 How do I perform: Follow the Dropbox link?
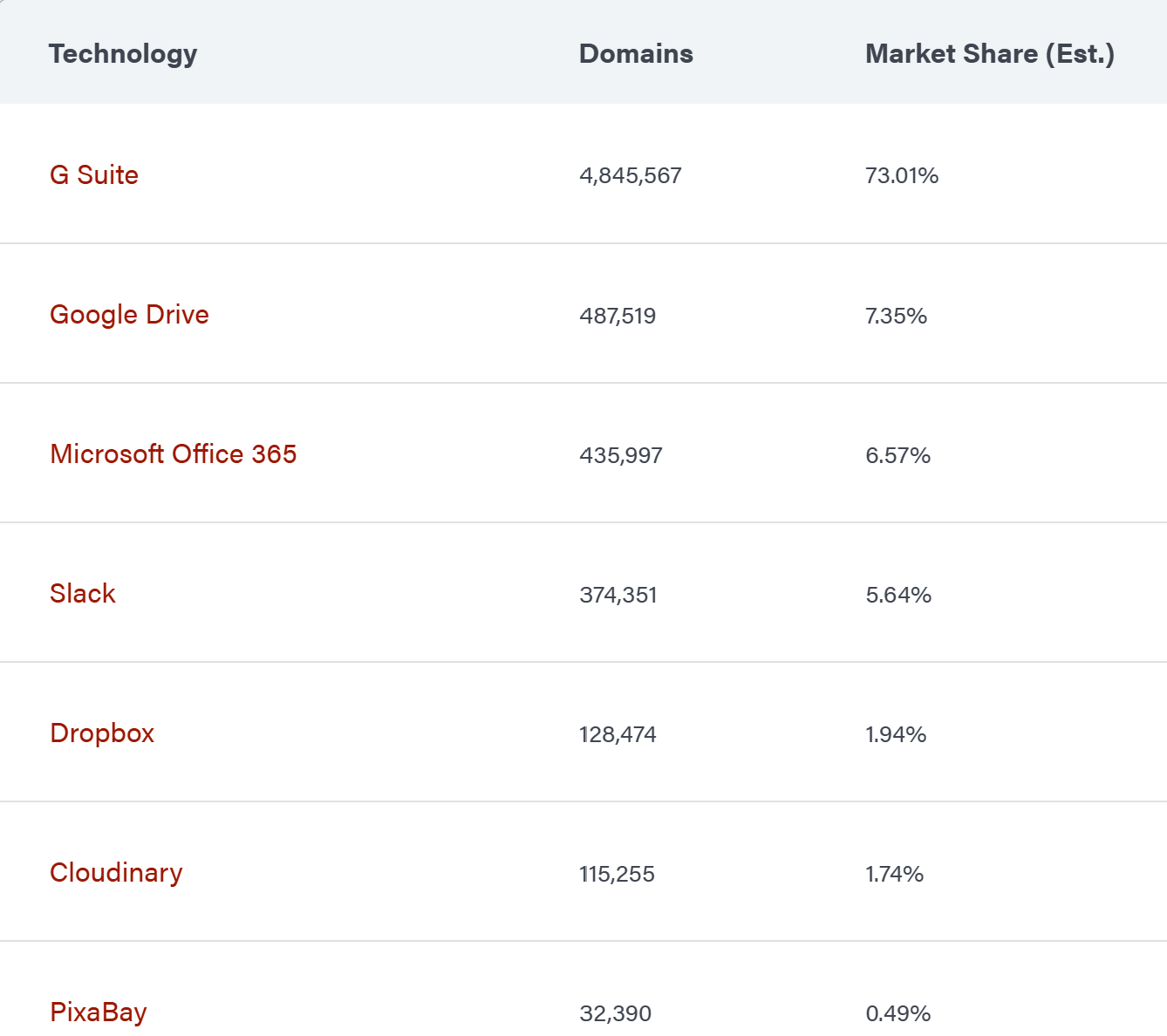[102, 733]
